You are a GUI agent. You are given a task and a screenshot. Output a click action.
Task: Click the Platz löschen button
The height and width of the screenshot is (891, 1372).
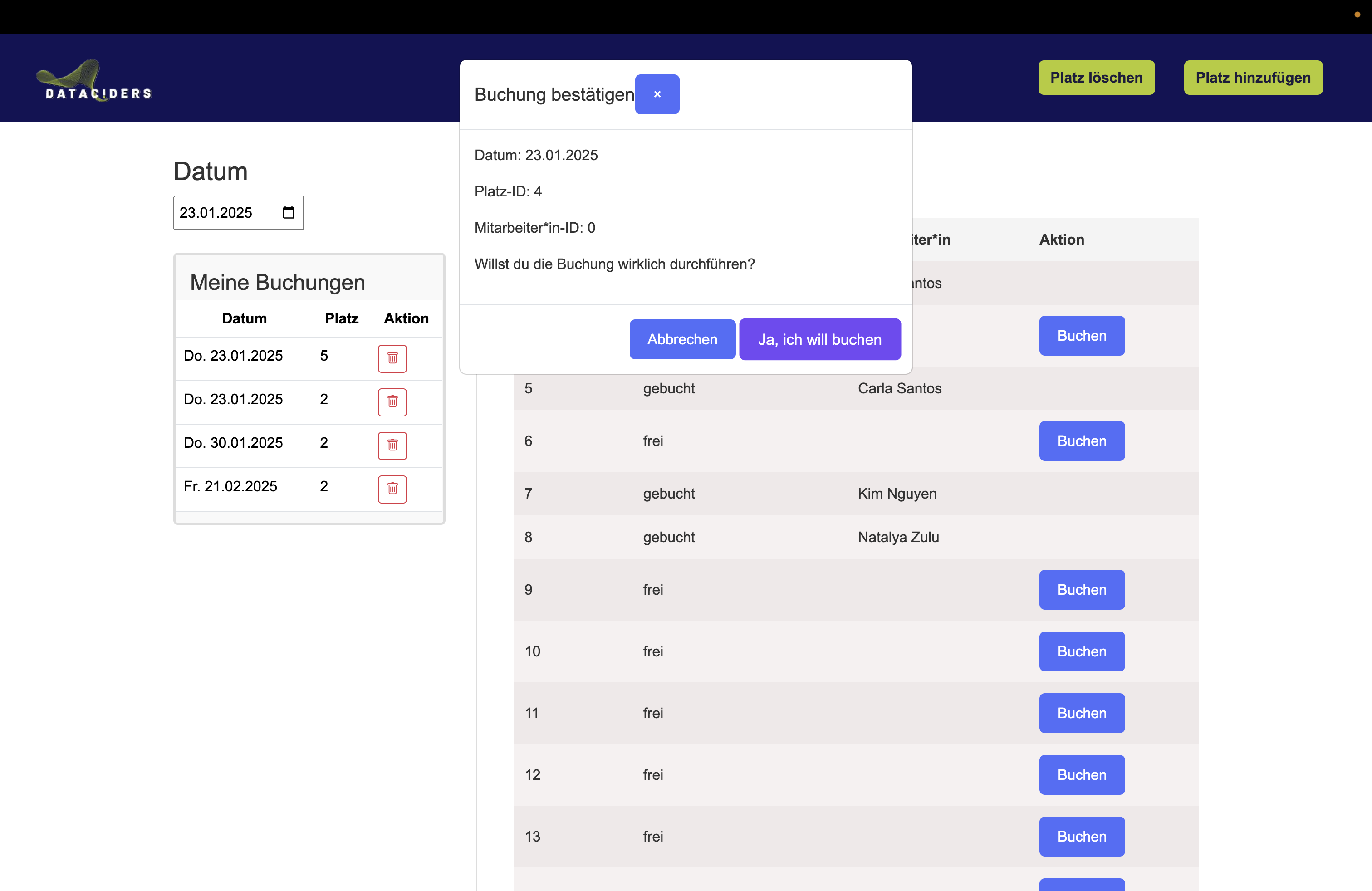(x=1097, y=77)
